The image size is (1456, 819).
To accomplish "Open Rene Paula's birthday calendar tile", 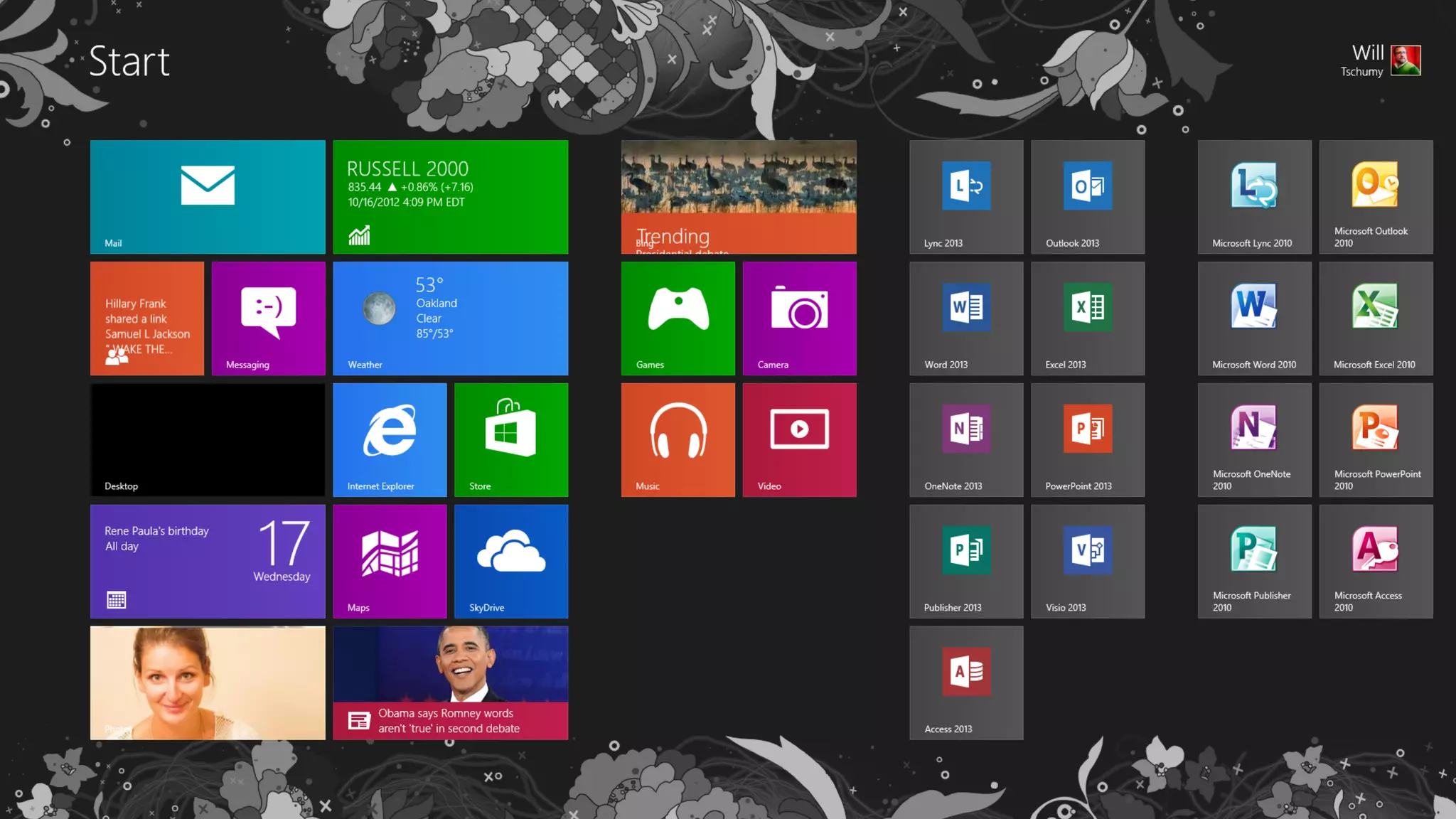I will point(208,561).
